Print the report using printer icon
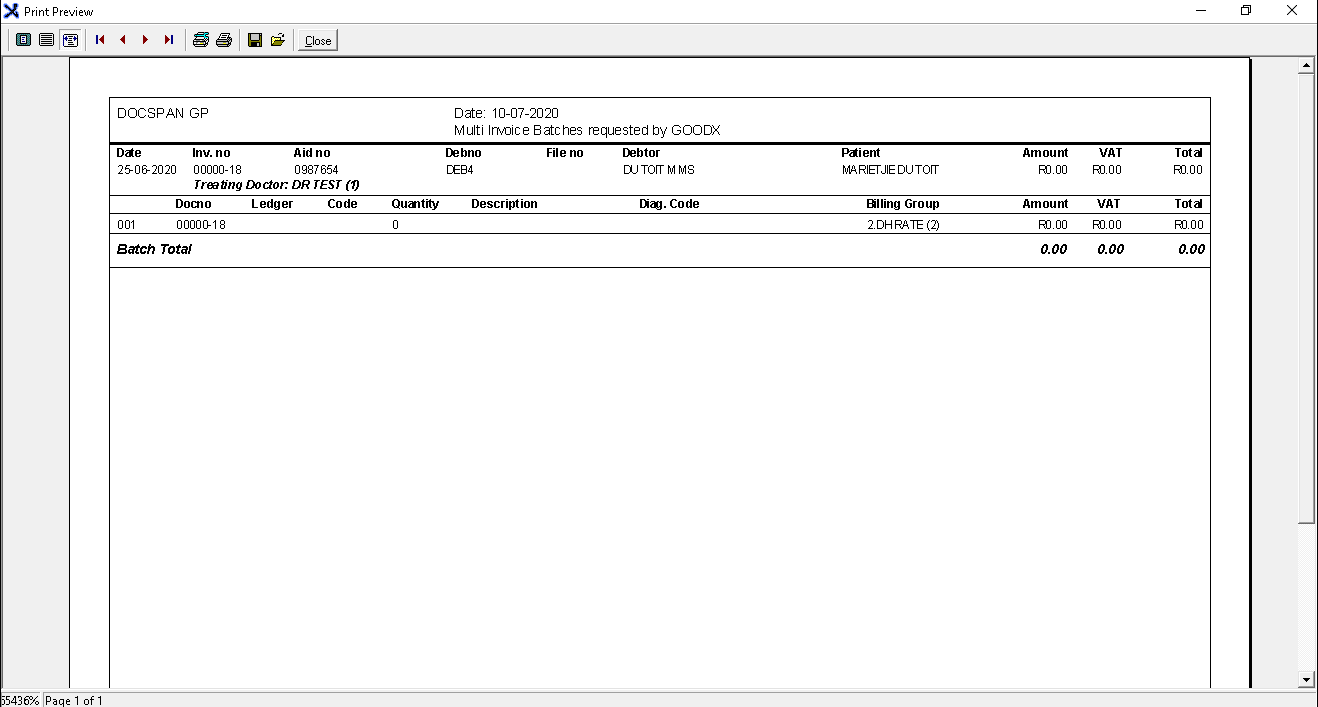Screen dimensions: 1318x707 click(x=224, y=40)
